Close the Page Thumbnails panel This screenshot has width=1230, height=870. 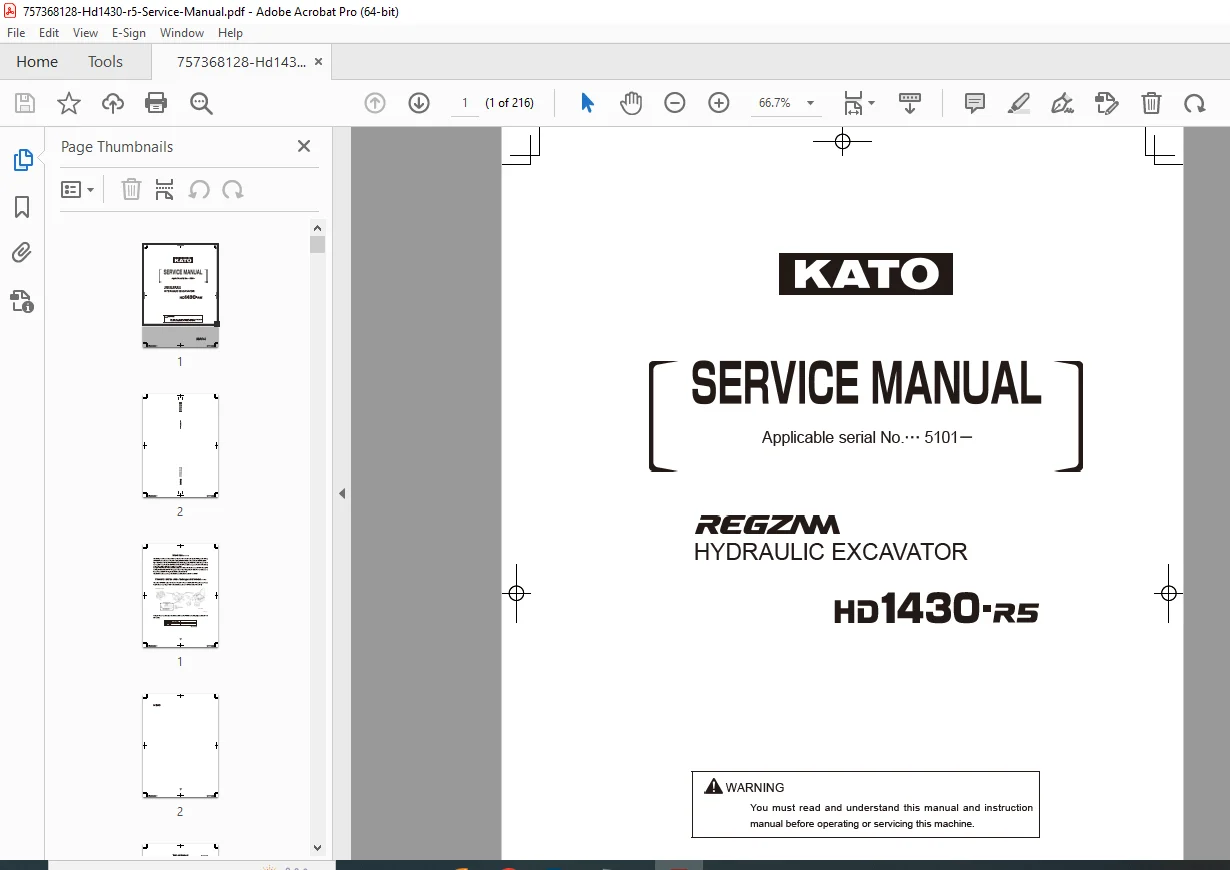[x=304, y=146]
